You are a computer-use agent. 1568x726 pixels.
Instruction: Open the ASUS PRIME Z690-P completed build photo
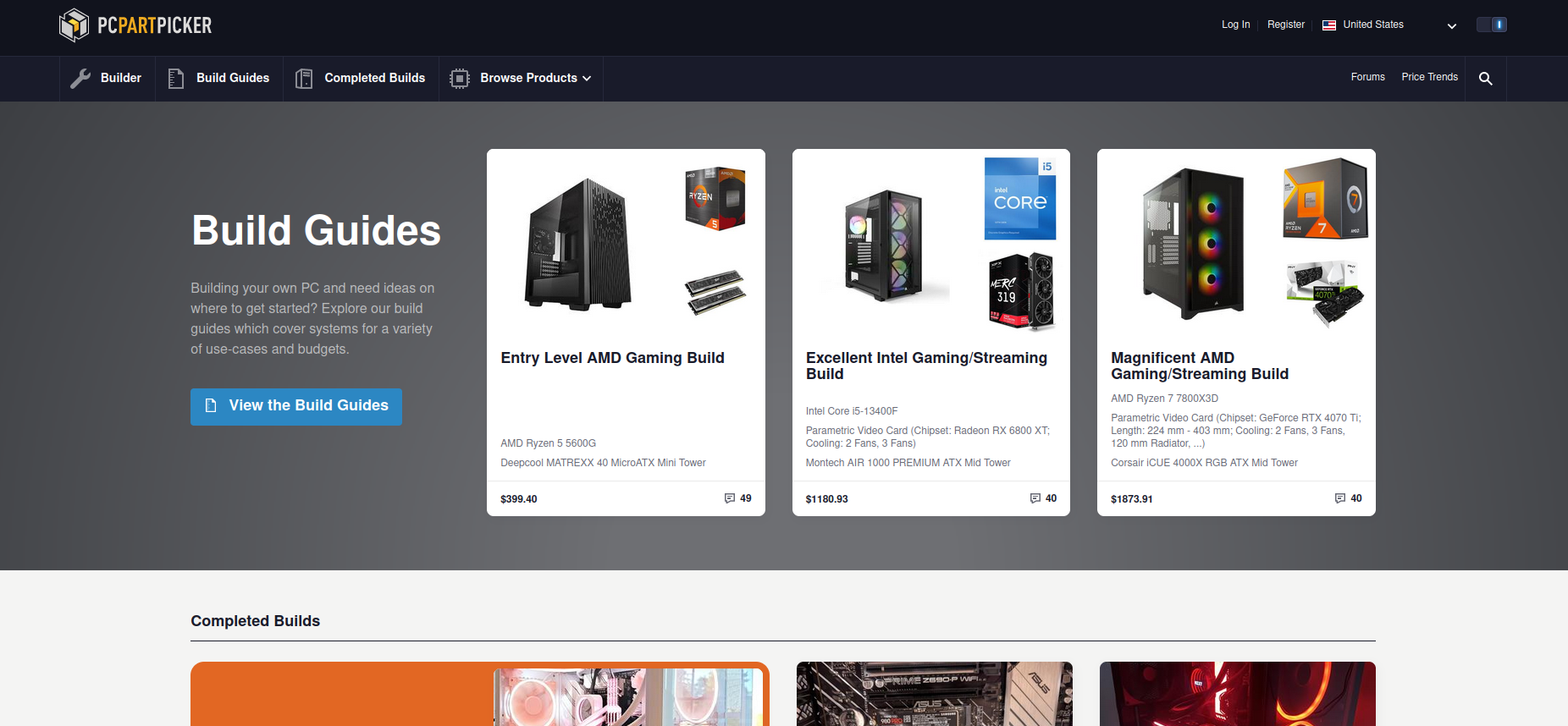coord(935,694)
